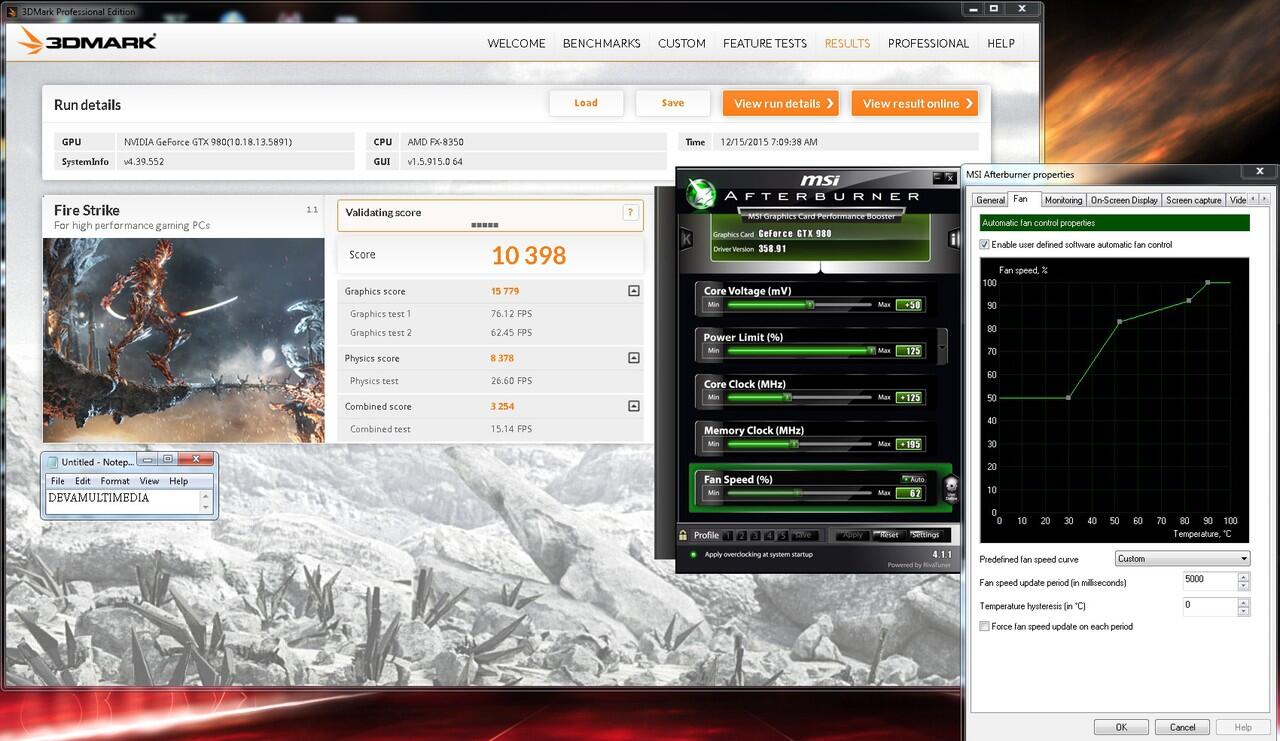1280x741 pixels.
Task: Click the Power Limit slider handle
Action: pyautogui.click(x=872, y=351)
